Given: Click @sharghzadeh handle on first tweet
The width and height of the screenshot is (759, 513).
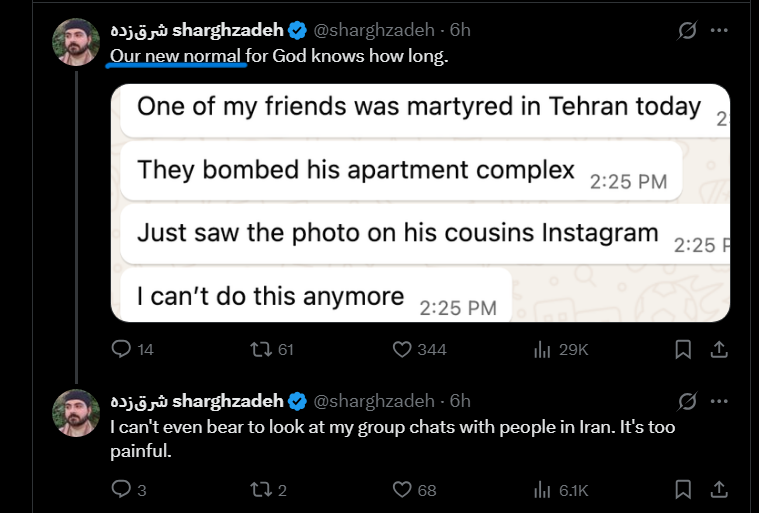Looking at the screenshot, I should click(374, 30).
